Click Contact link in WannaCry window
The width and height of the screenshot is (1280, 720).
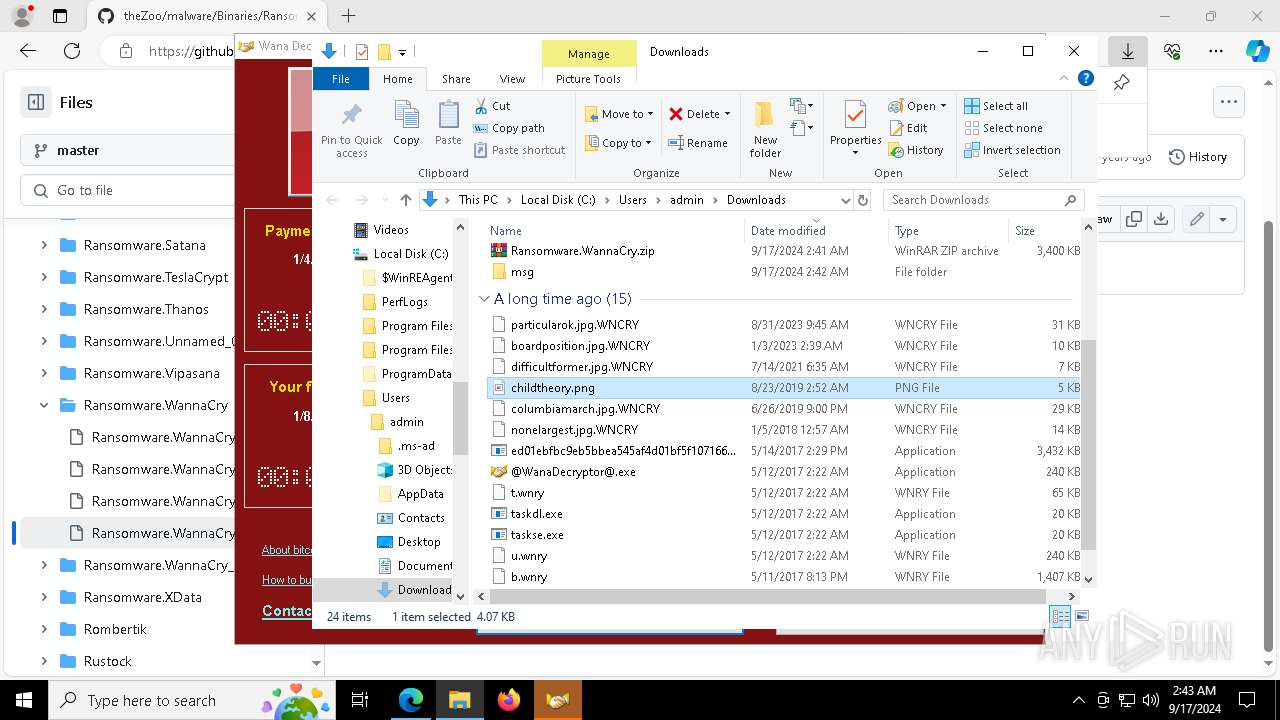pyautogui.click(x=287, y=611)
